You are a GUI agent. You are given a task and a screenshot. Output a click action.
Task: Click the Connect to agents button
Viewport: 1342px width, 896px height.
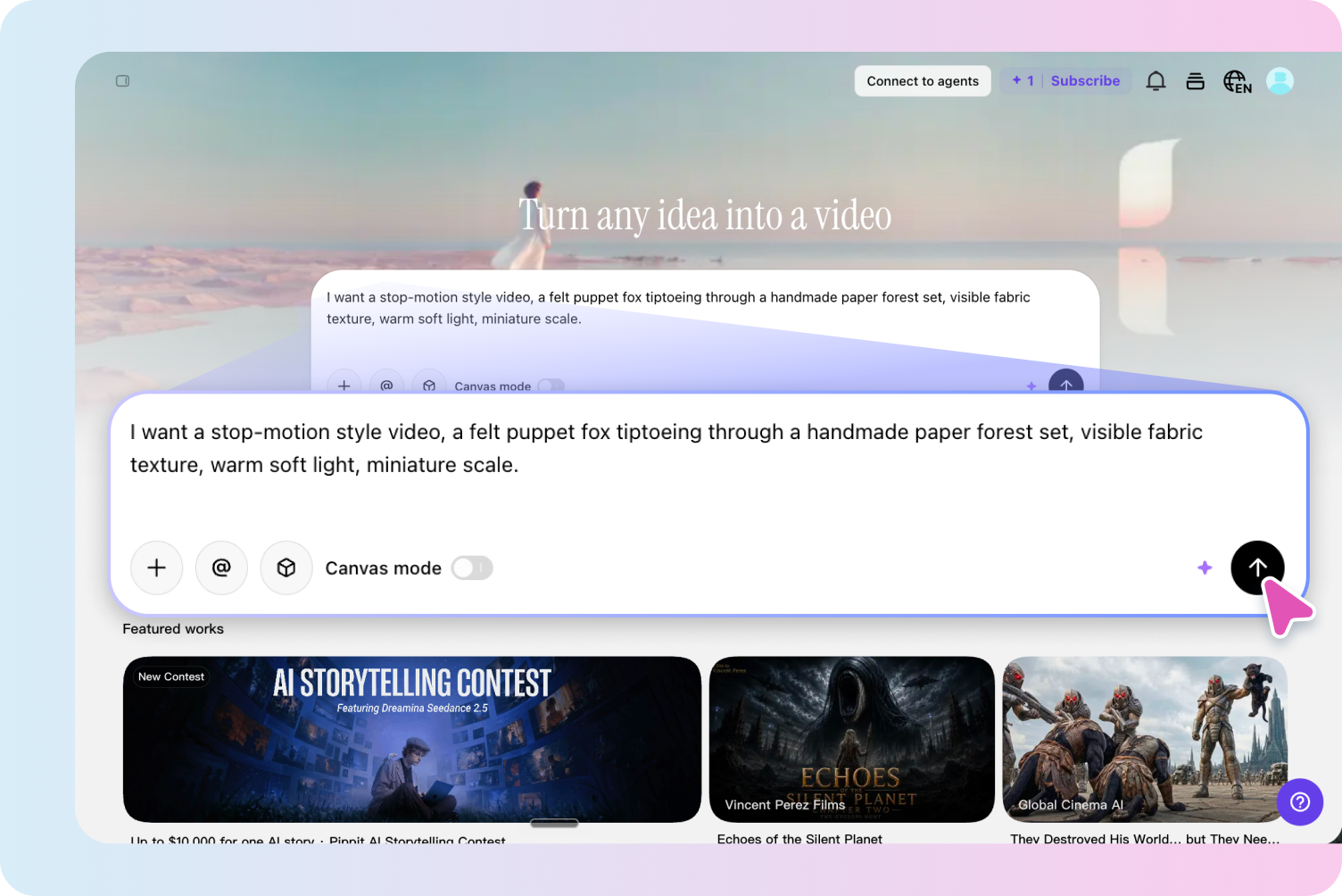(x=923, y=81)
